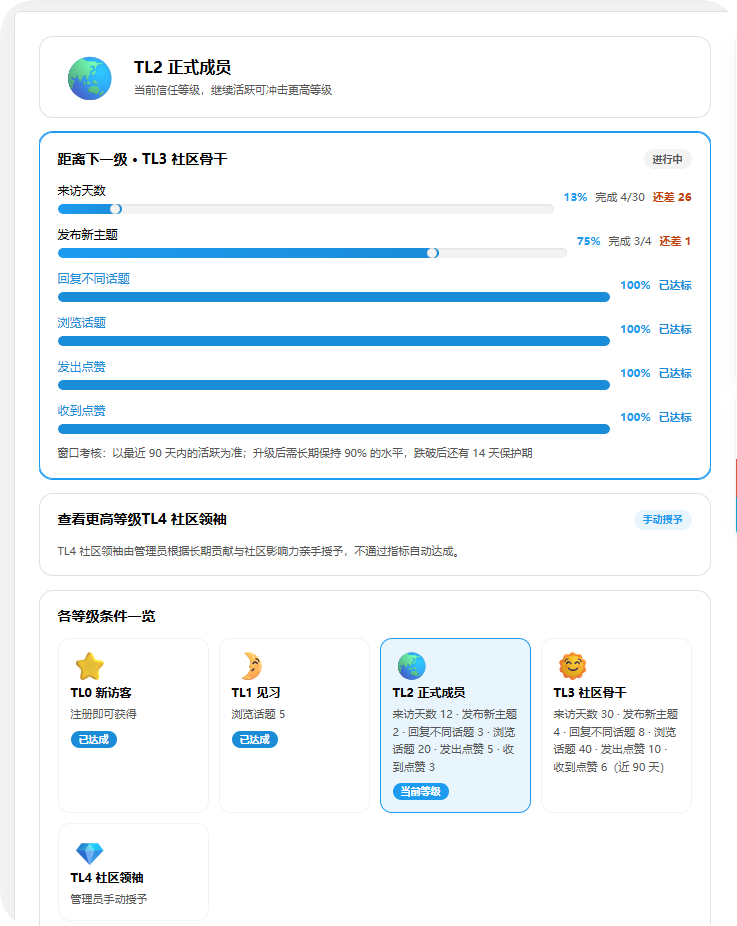Click the TL2 正式成员 requirements text

[x=455, y=741]
